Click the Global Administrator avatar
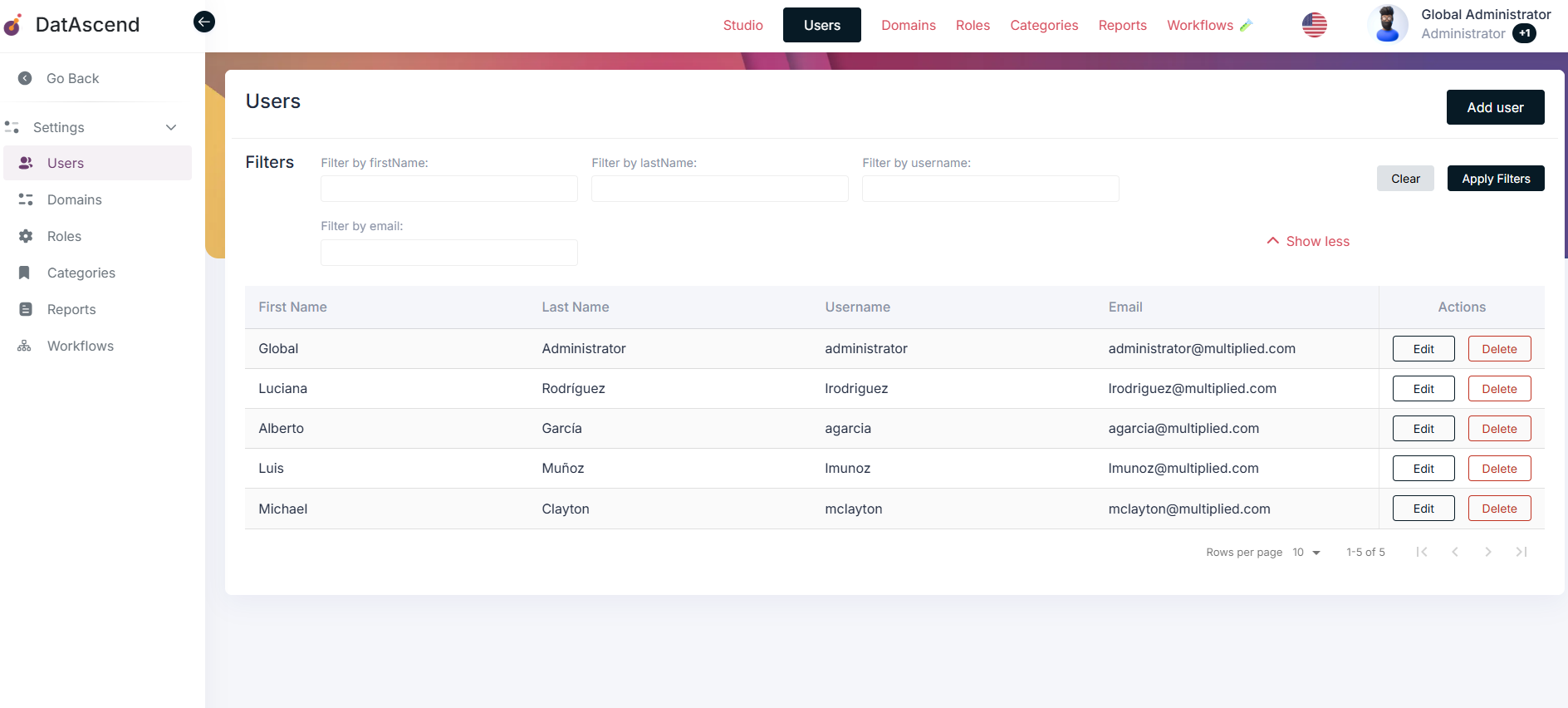The height and width of the screenshot is (708, 1568). click(x=1387, y=24)
